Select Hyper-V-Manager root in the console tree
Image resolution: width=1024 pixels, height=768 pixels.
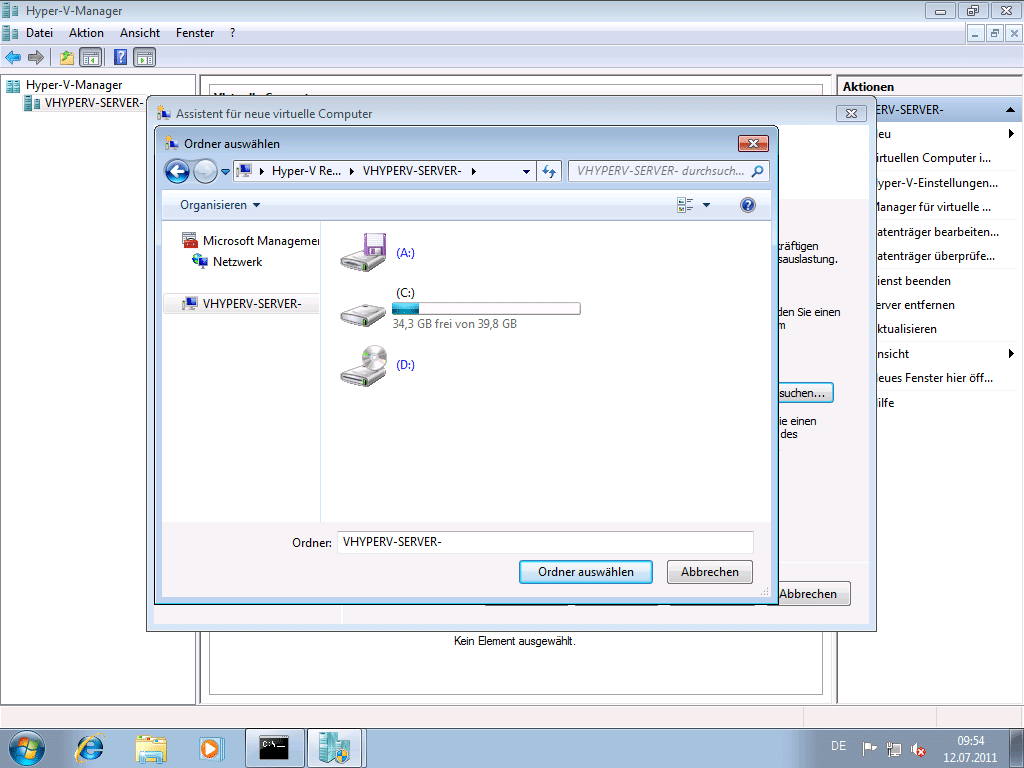(x=64, y=85)
